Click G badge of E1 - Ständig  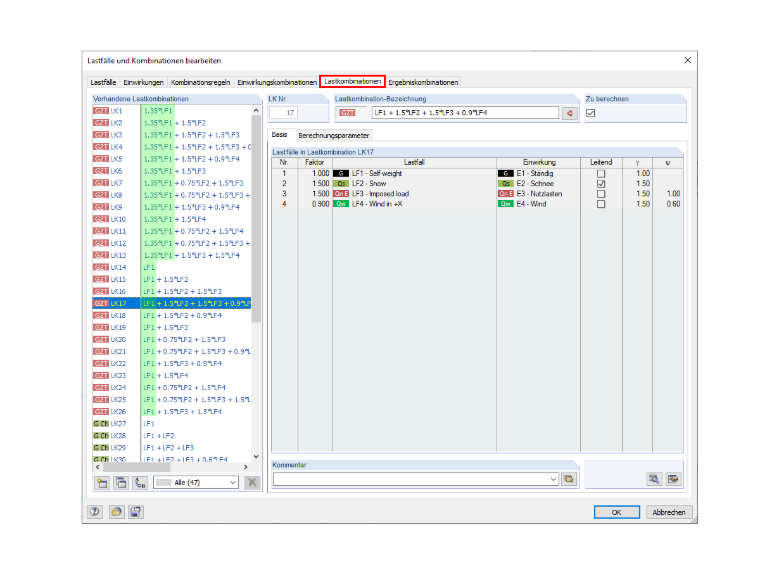pyautogui.click(x=506, y=174)
